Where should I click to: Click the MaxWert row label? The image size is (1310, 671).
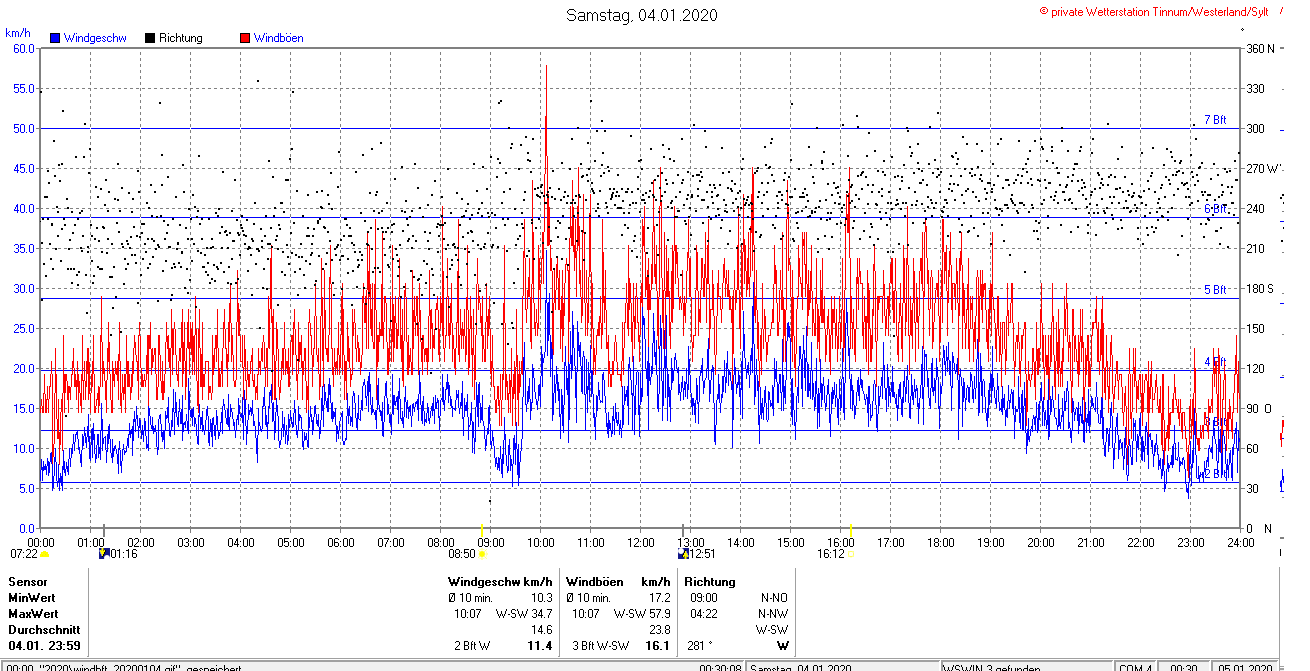34,614
